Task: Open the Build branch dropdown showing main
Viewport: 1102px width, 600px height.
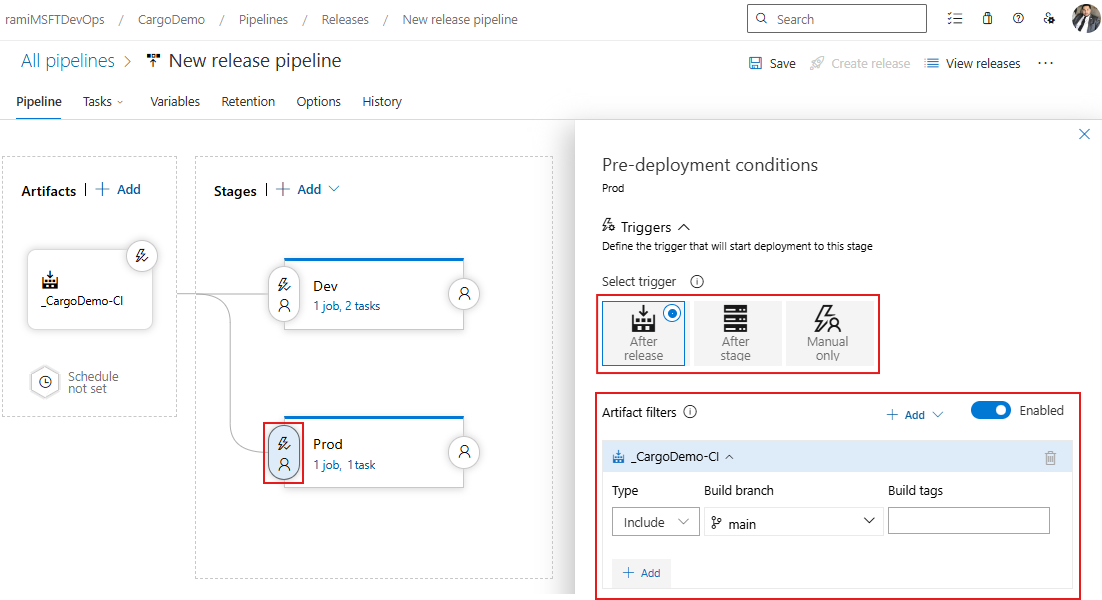Action: click(x=793, y=521)
